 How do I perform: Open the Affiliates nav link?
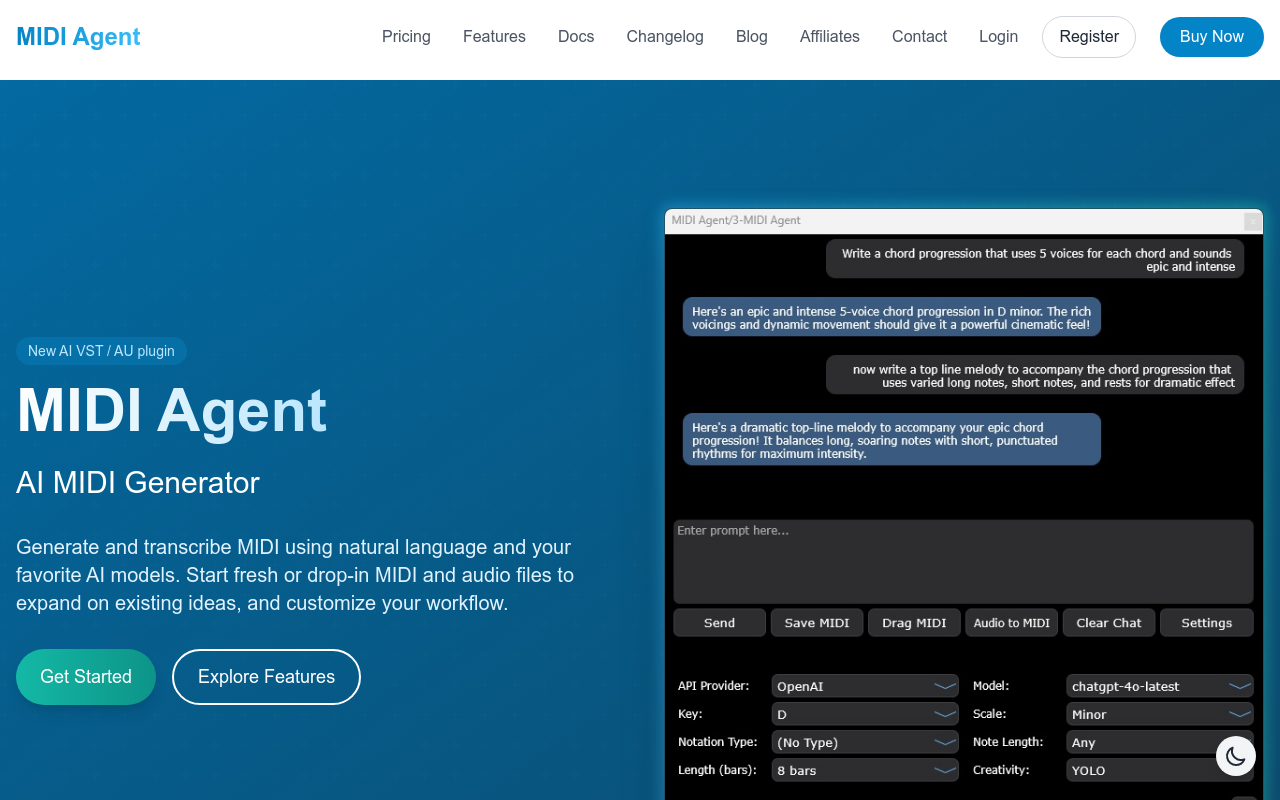click(x=830, y=37)
